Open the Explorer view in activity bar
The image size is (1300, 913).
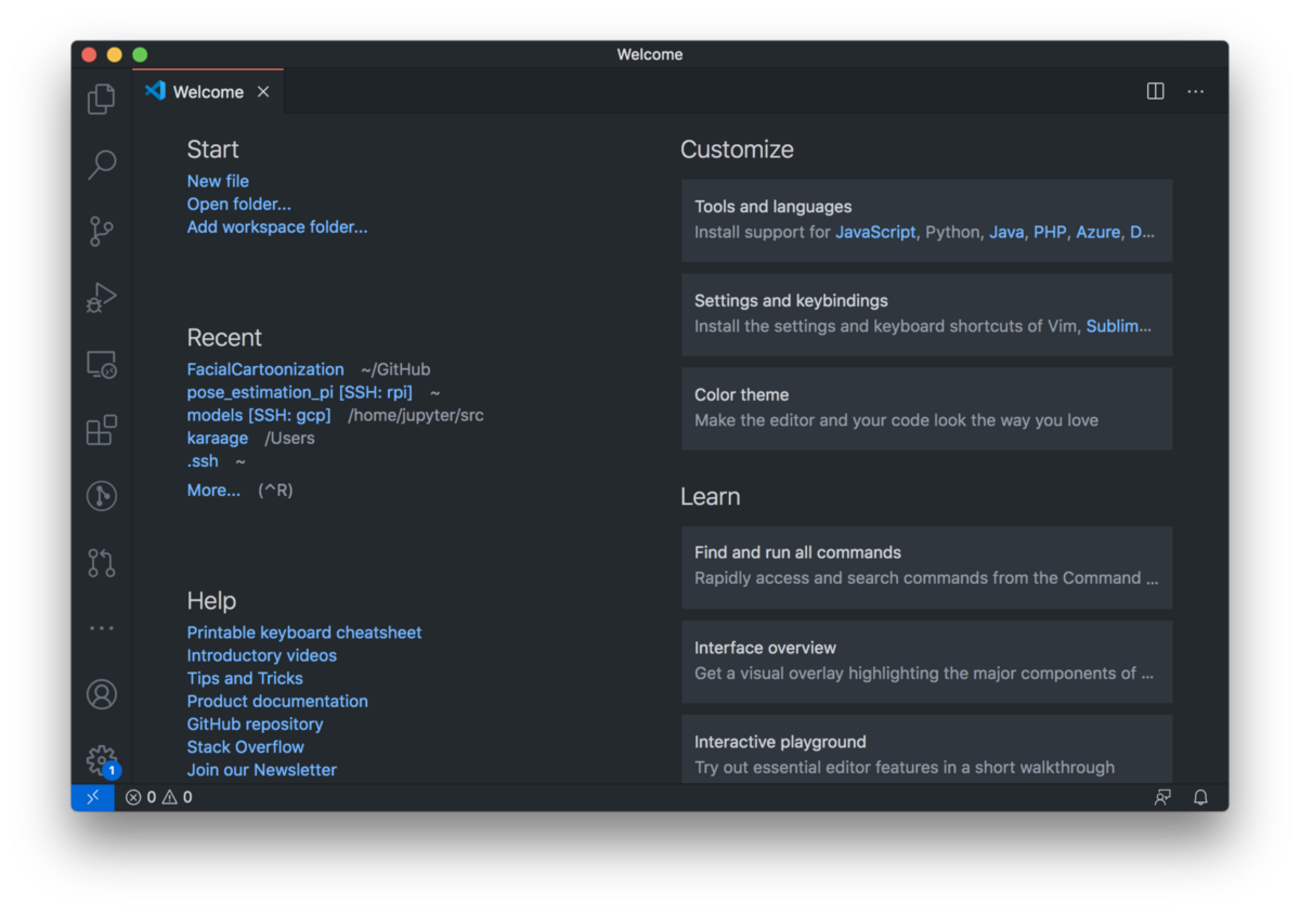pos(101,98)
